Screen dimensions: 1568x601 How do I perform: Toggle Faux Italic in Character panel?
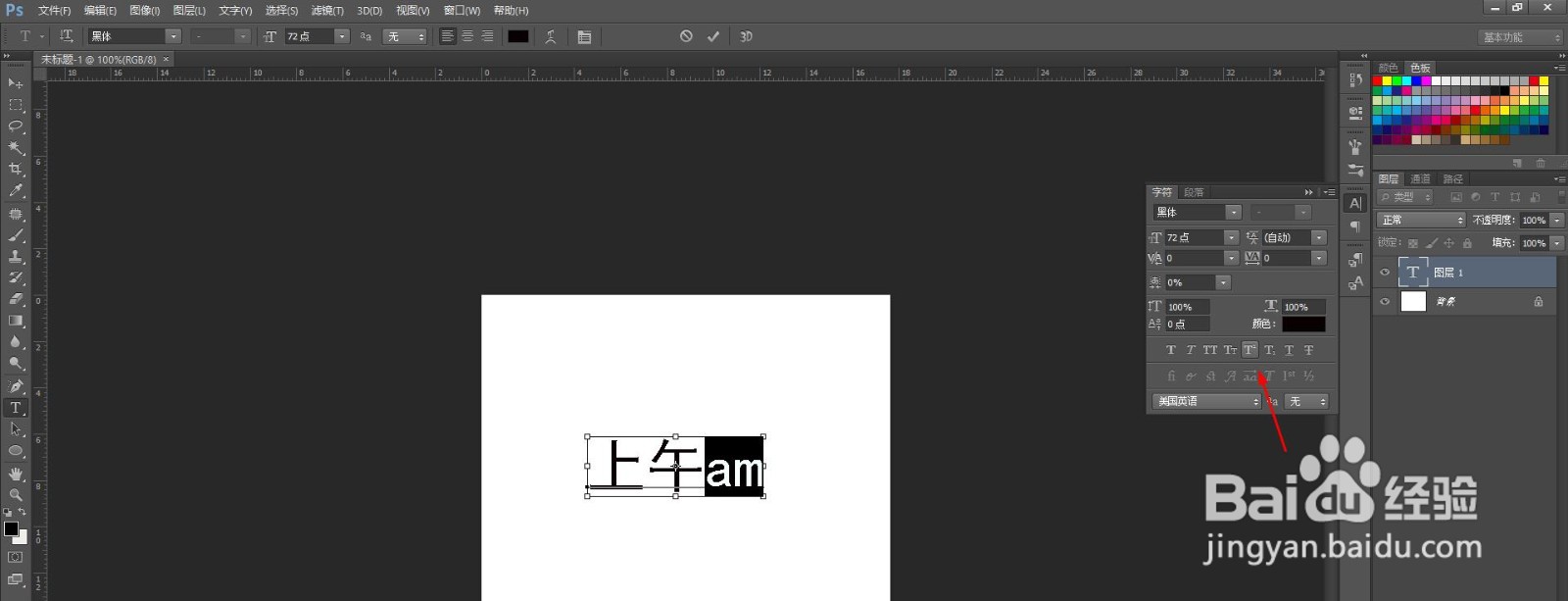(1191, 350)
